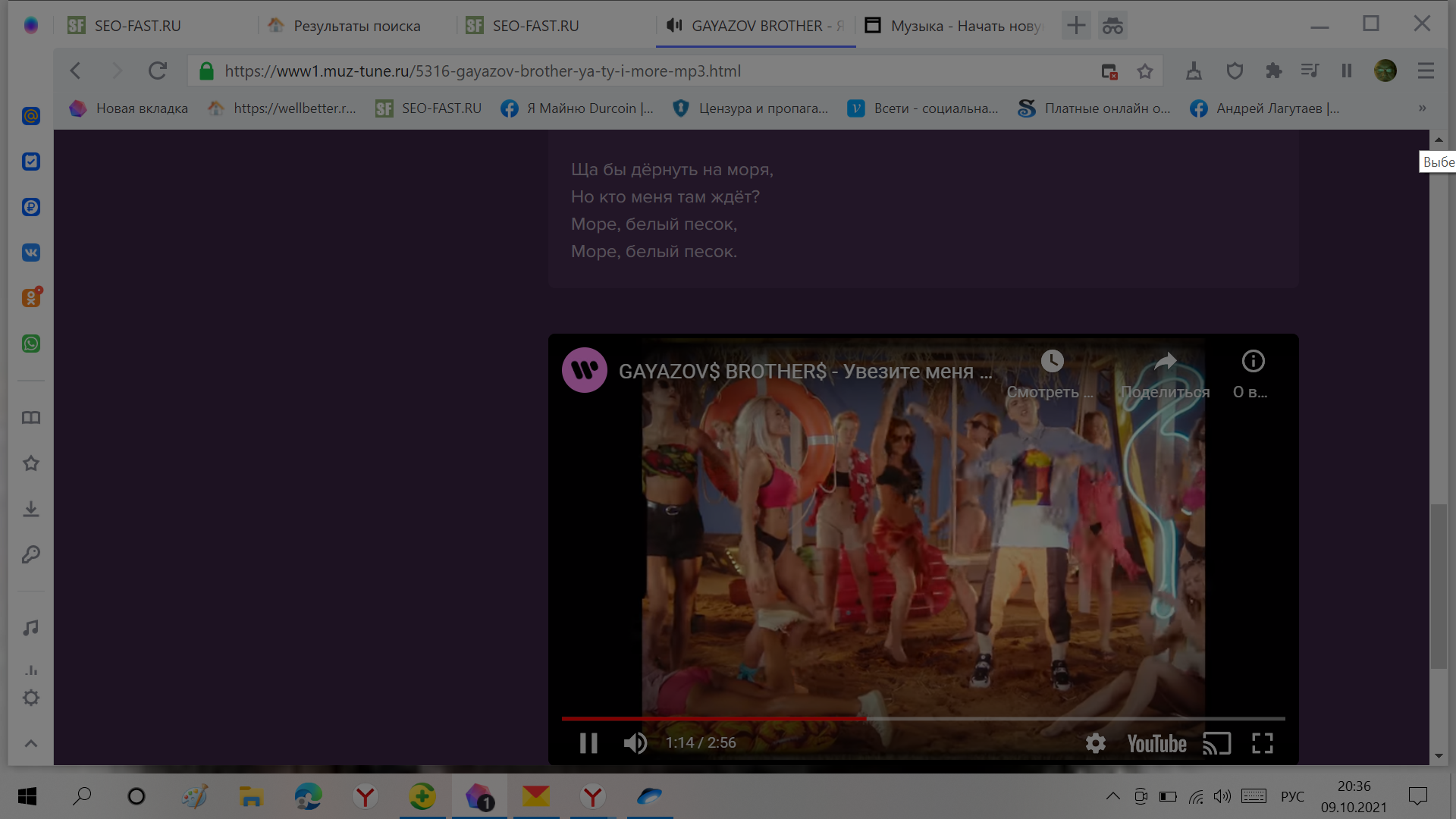The image size is (1456, 819).
Task: Open the Mail.ru sidebar icon
Action: click(31, 116)
